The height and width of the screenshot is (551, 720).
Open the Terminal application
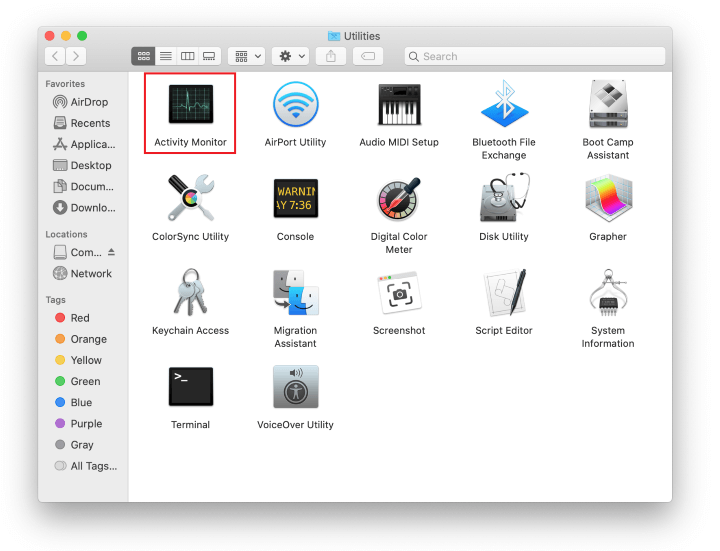coord(190,388)
